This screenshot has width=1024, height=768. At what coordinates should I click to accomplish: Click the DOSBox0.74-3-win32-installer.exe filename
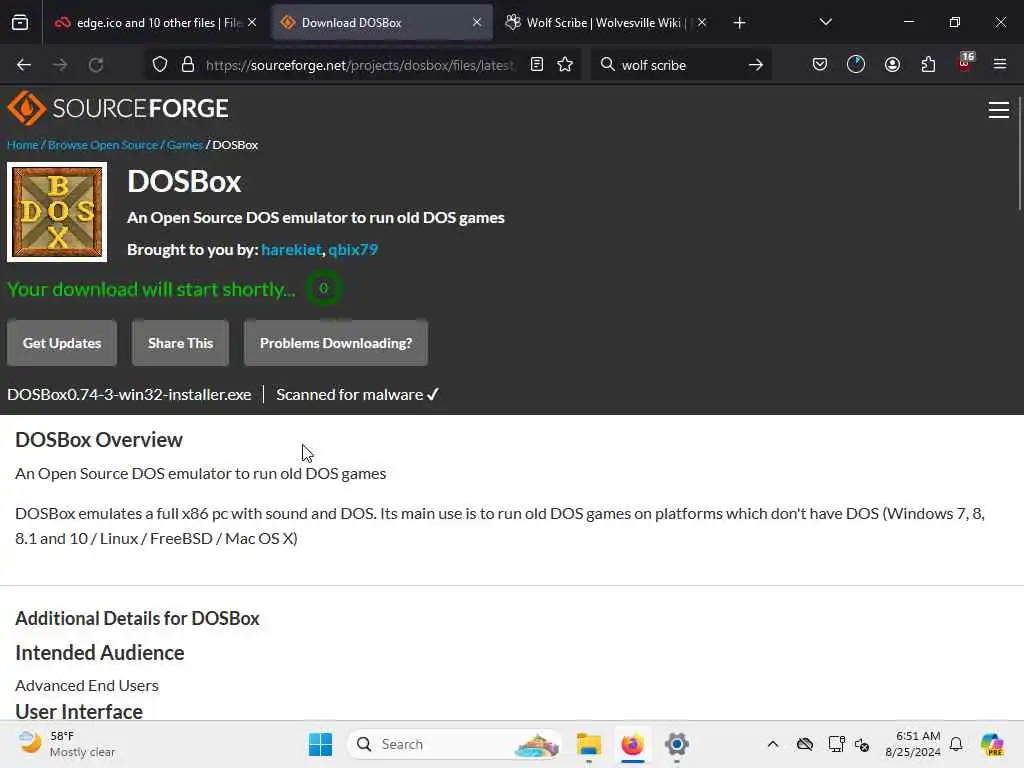coord(129,394)
